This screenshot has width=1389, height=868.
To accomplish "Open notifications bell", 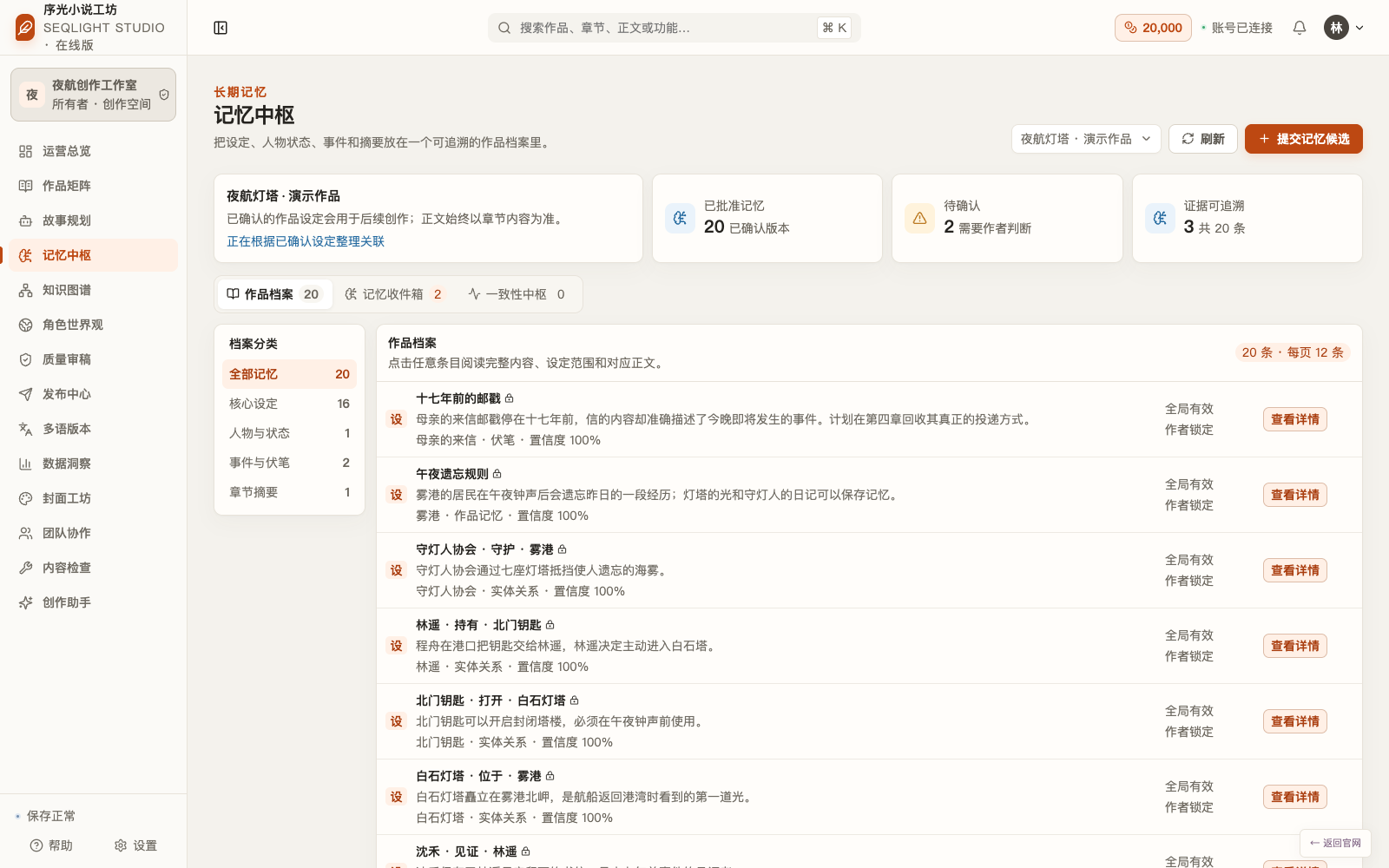I will click(1300, 28).
